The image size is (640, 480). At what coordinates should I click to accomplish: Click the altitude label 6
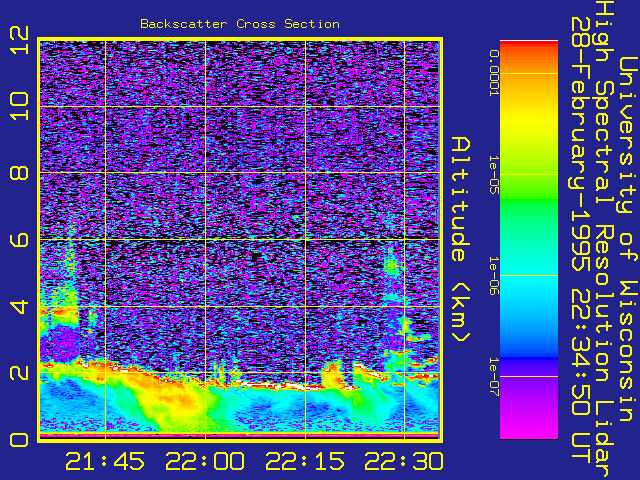coord(19,239)
